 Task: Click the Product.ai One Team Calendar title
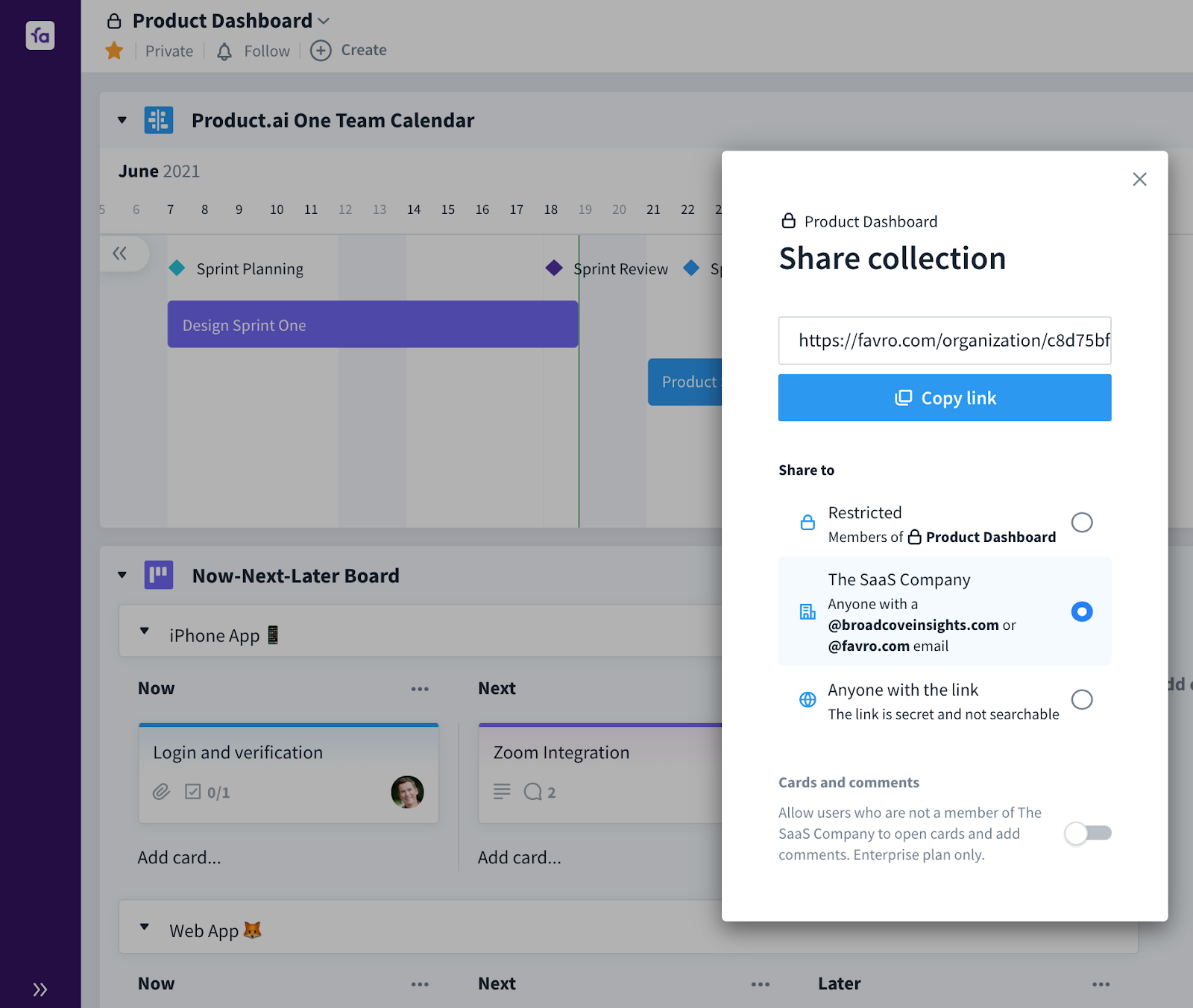(333, 121)
